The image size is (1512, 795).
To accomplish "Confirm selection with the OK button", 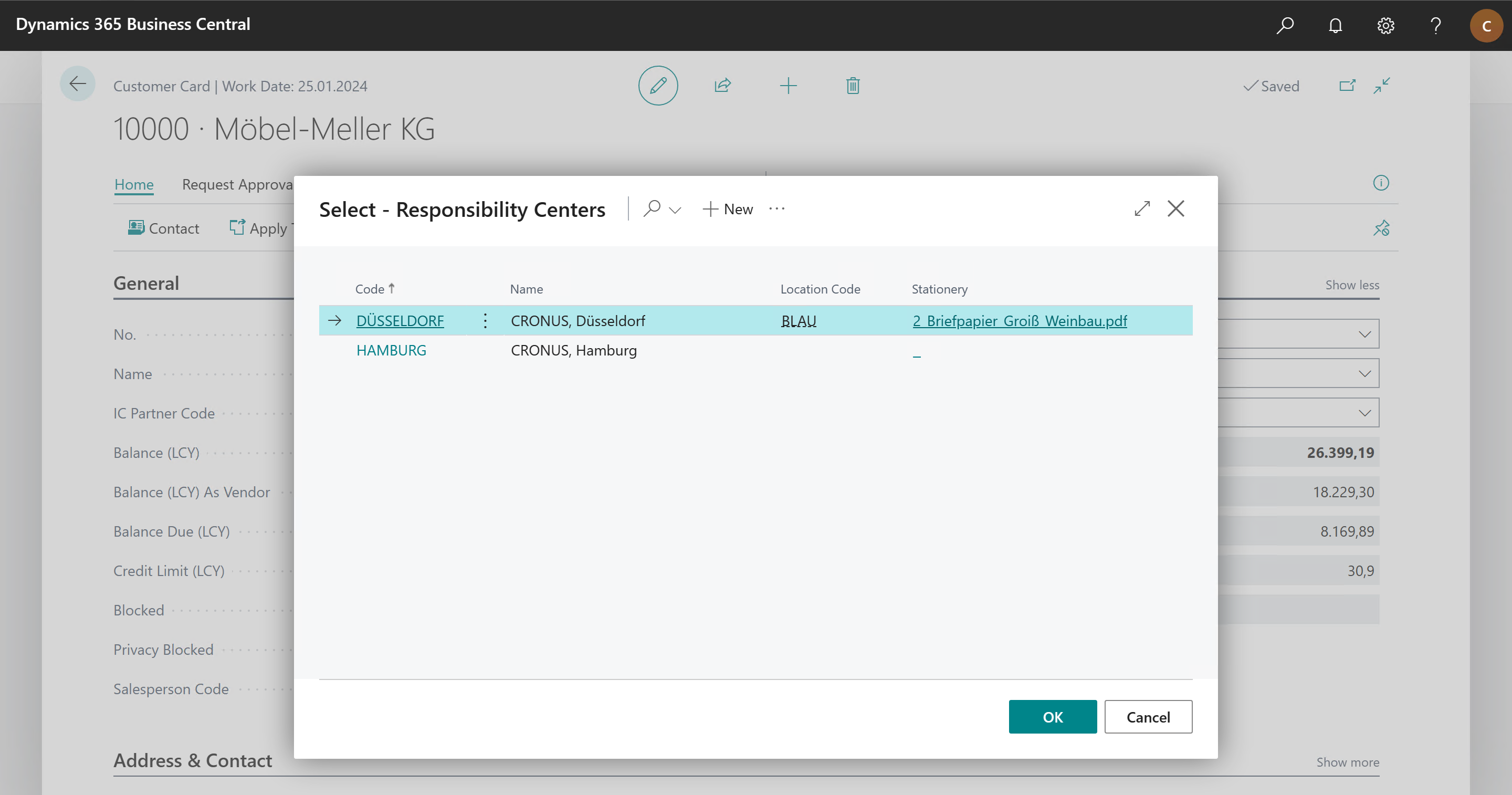I will click(1053, 716).
